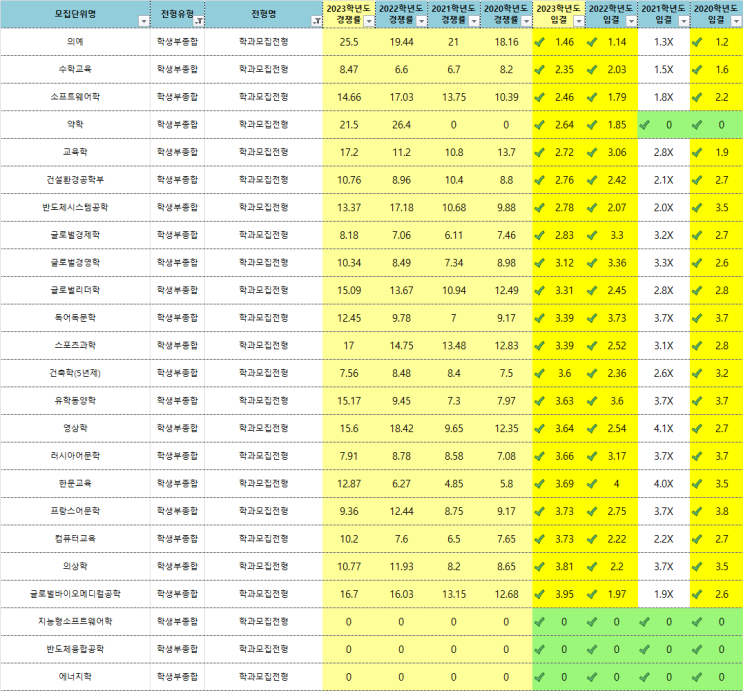Click the checkmark beside 4 in 한문교육 row
Image resolution: width=743 pixels, height=691 pixels.
592,484
